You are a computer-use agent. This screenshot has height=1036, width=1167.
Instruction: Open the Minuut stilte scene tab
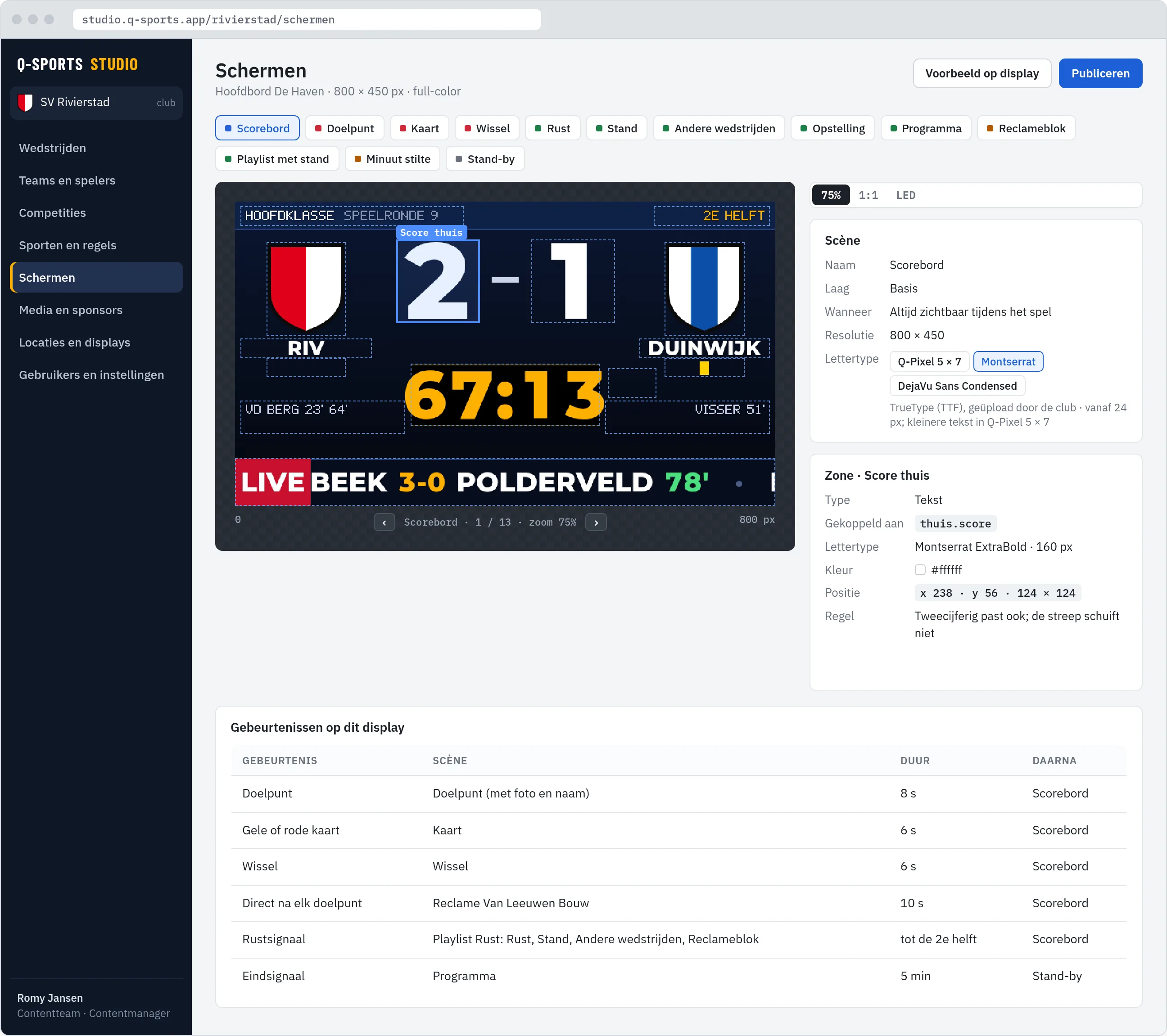click(392, 159)
